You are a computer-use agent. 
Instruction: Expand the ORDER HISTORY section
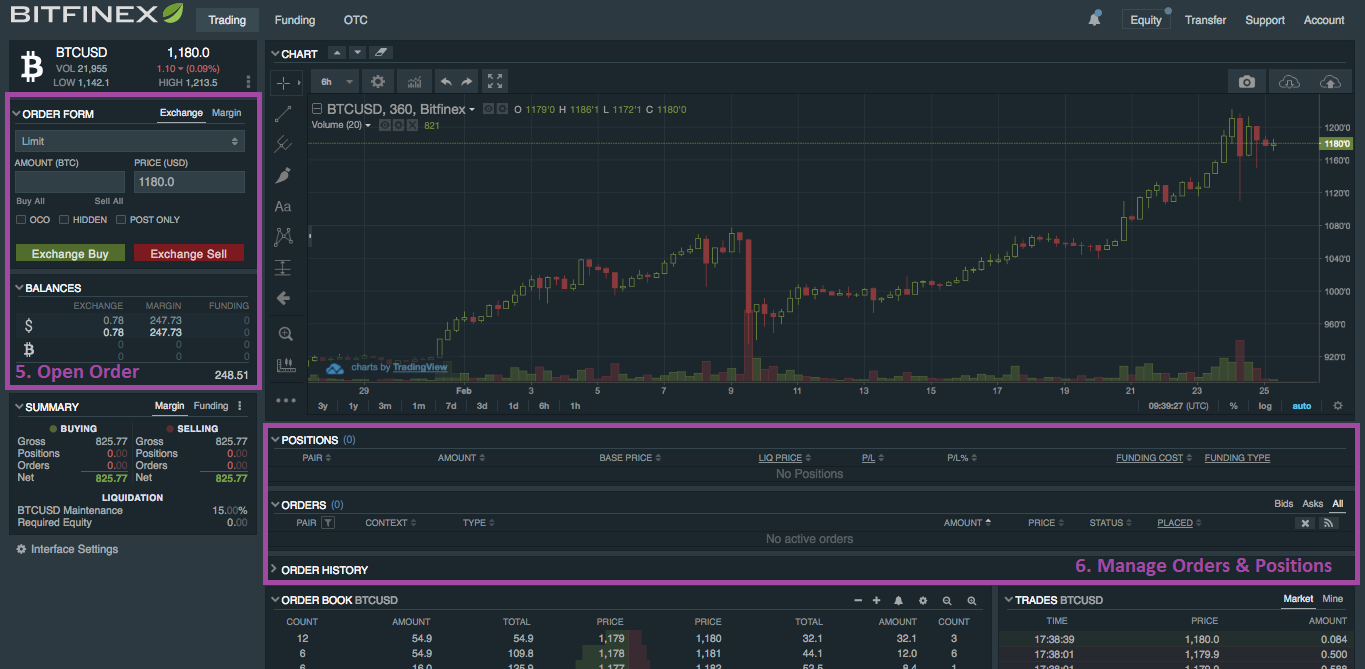275,570
